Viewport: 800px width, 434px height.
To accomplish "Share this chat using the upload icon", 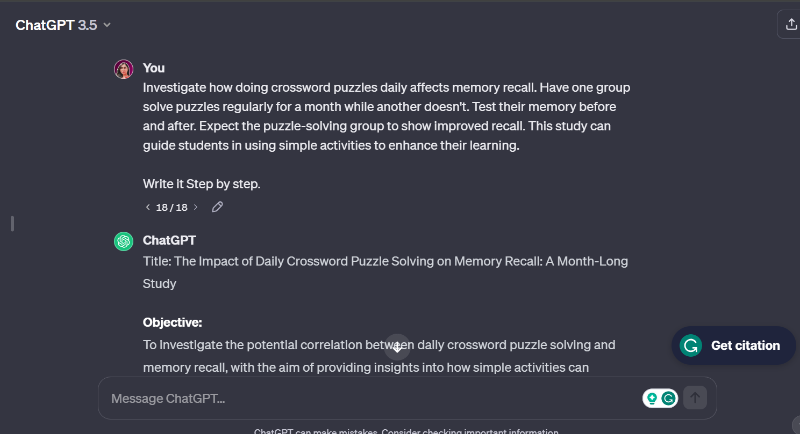I will (790, 24).
